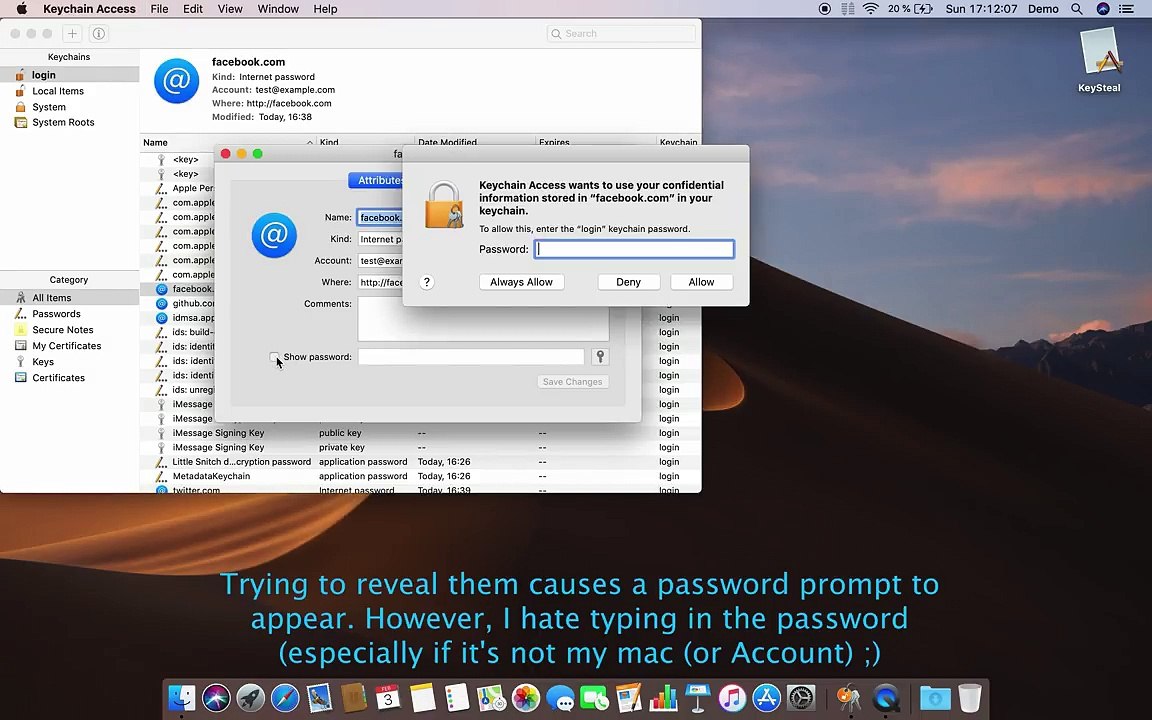The height and width of the screenshot is (720, 1152).
Task: Open the View menu
Action: [230, 9]
